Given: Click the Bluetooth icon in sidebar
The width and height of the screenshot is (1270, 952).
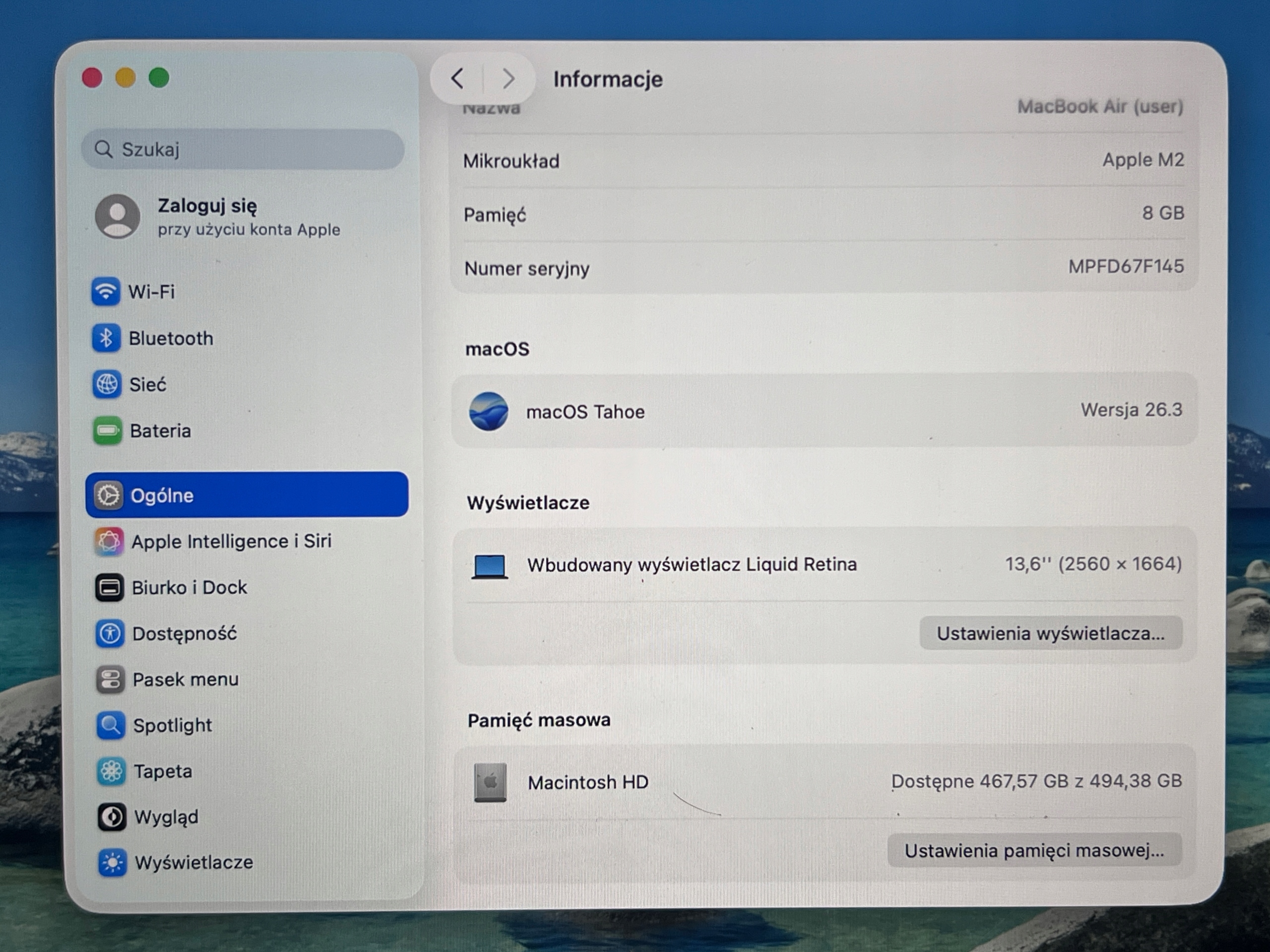Looking at the screenshot, I should pos(106,338).
